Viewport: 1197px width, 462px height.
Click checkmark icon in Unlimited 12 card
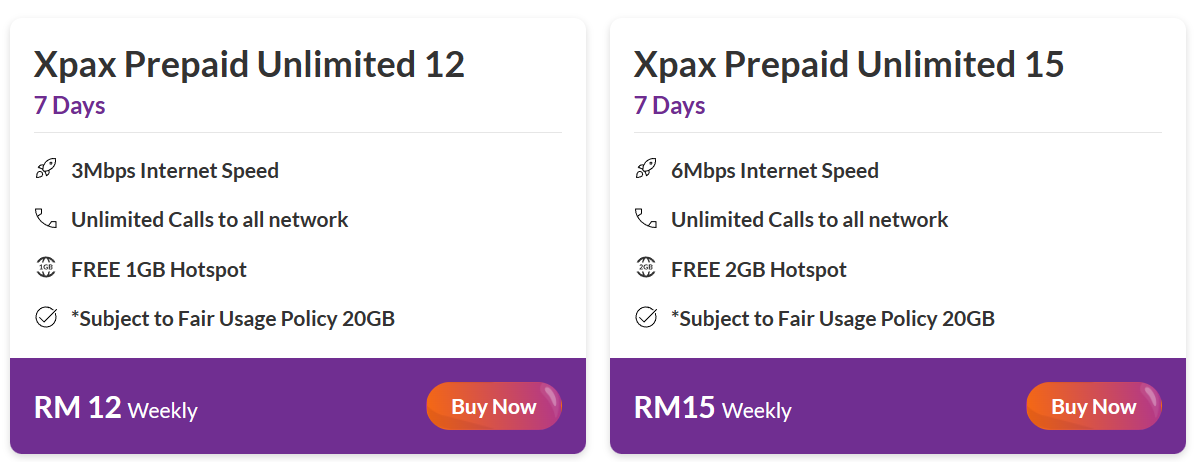click(x=46, y=318)
